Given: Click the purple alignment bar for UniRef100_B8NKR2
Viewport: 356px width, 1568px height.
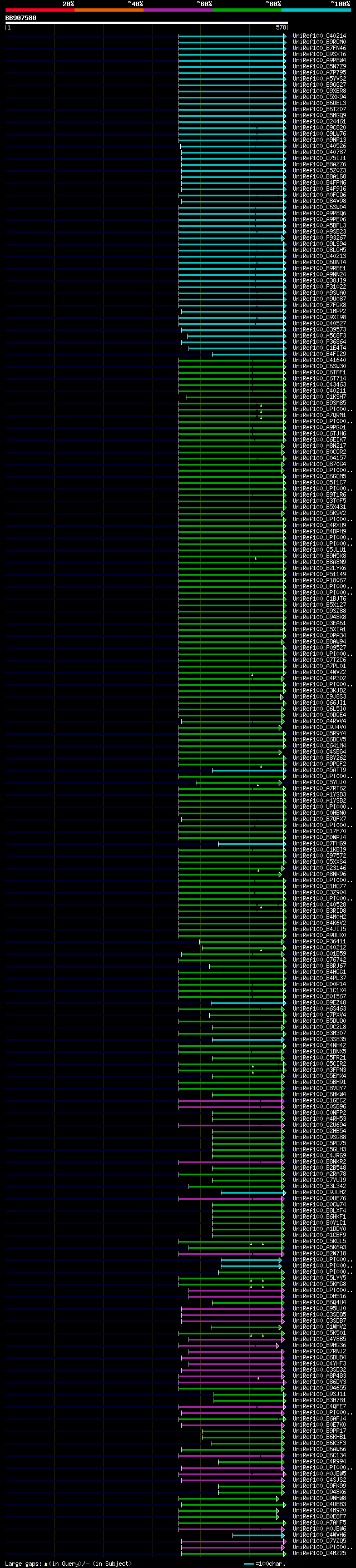Looking at the screenshot, I should coord(231,1162).
